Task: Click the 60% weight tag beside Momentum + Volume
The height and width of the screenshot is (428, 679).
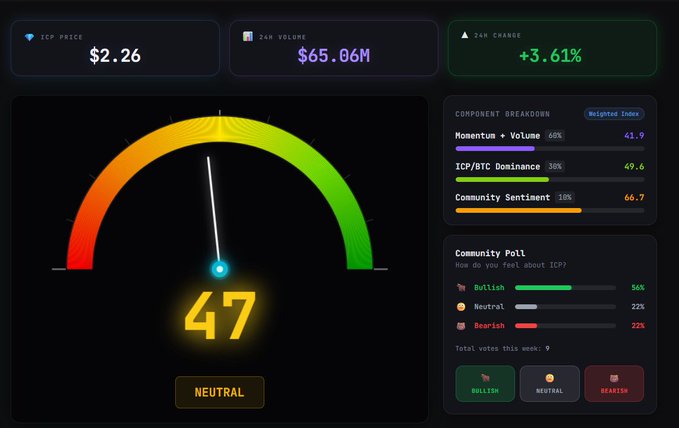Action: click(x=555, y=136)
